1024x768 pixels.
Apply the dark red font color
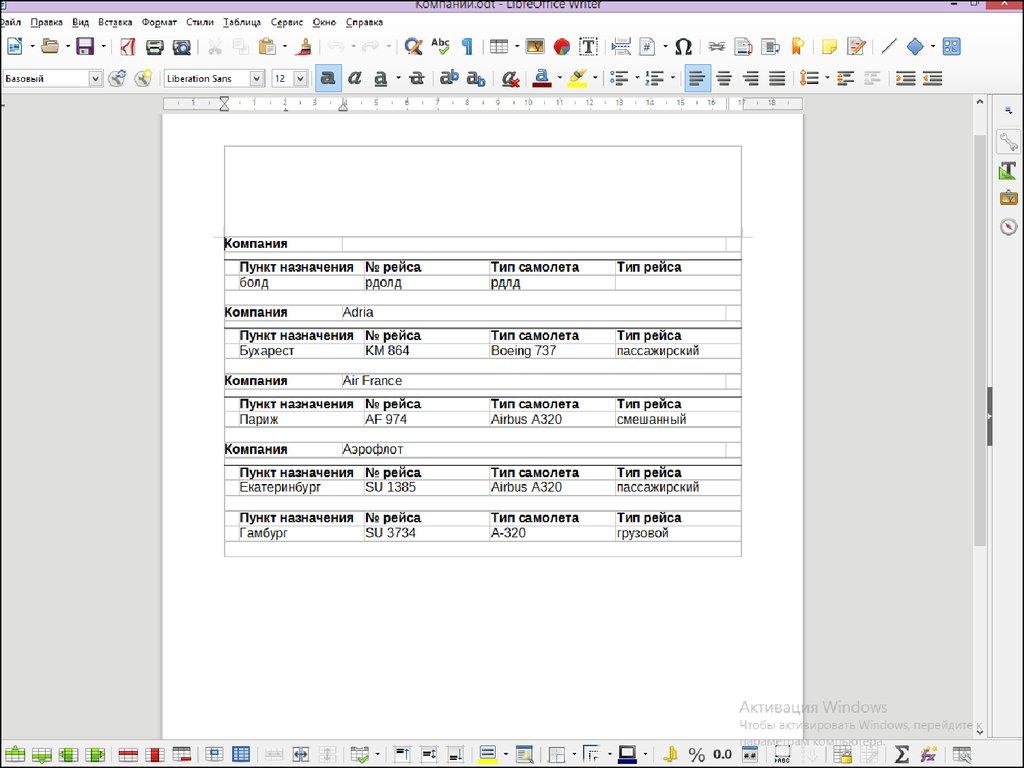click(x=541, y=78)
